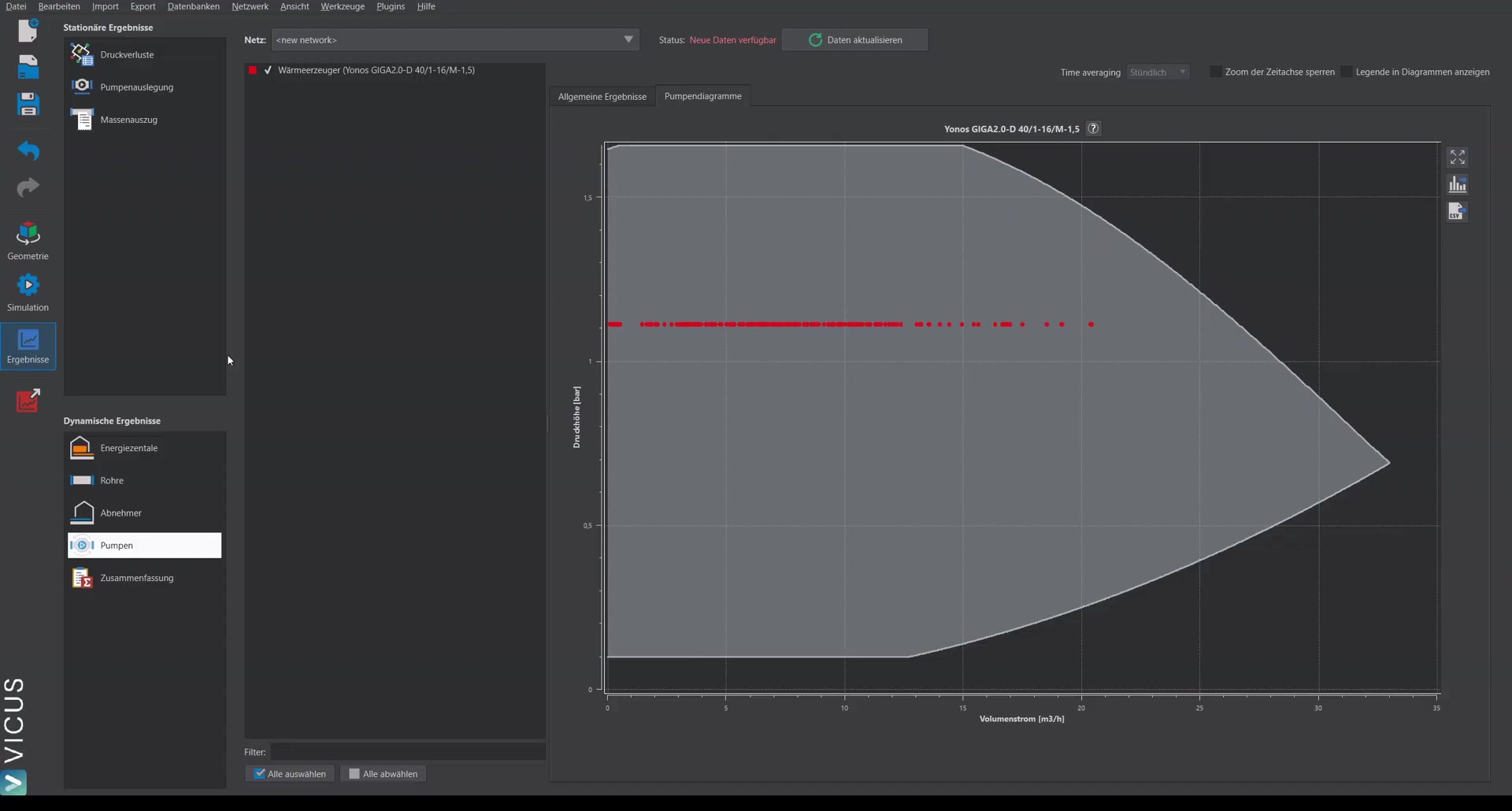Open the Netzwerk menu
1512x811 pixels.
(x=250, y=6)
